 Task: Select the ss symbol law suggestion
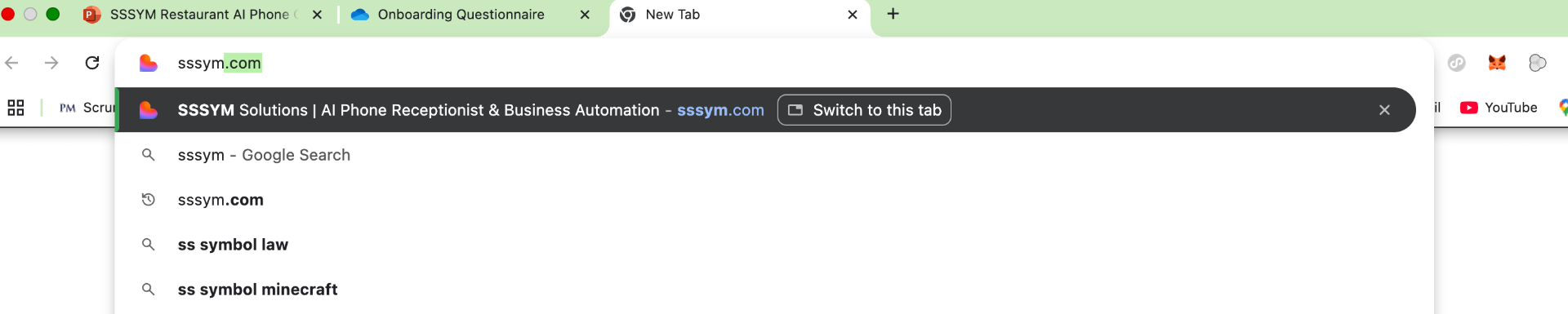[774, 245]
